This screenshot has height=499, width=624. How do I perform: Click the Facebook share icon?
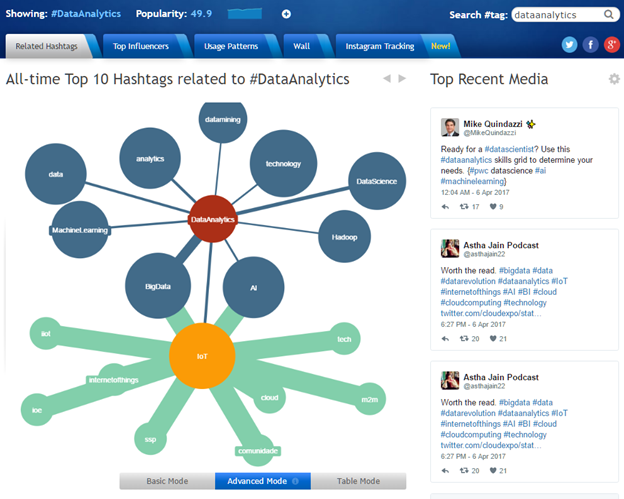[590, 45]
